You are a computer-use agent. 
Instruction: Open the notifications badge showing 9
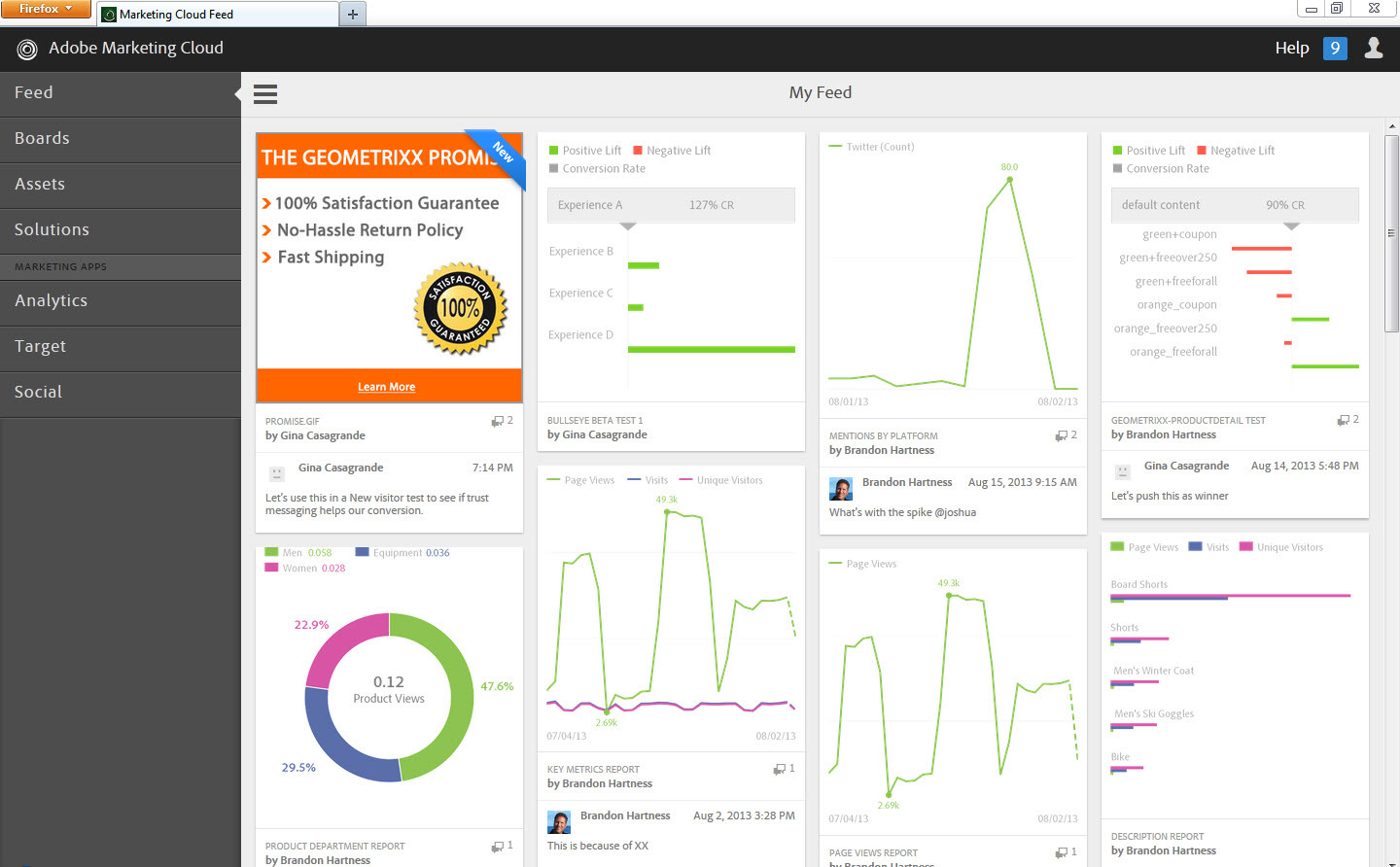(x=1335, y=48)
